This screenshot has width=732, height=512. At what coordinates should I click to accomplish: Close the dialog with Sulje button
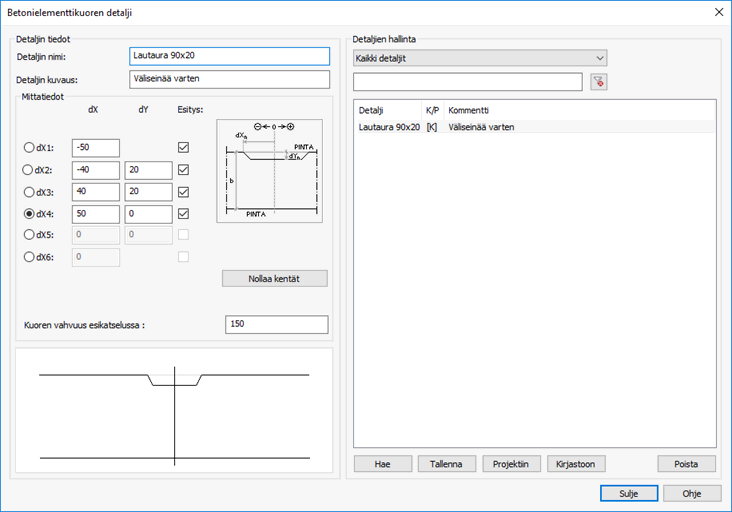[629, 494]
